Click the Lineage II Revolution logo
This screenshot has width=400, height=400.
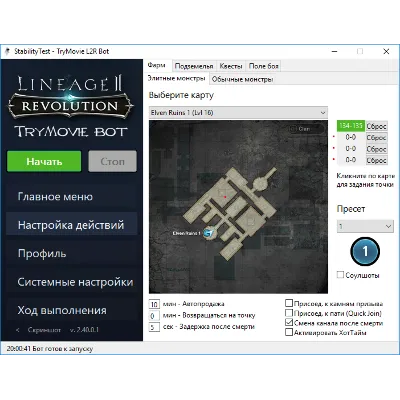coord(71,97)
